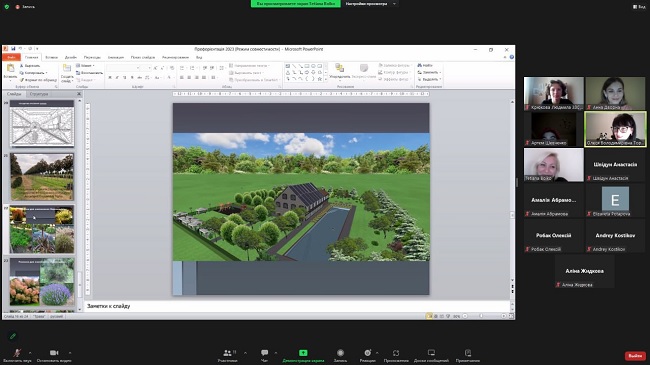Open the Zoom Chat panel

click(264, 353)
